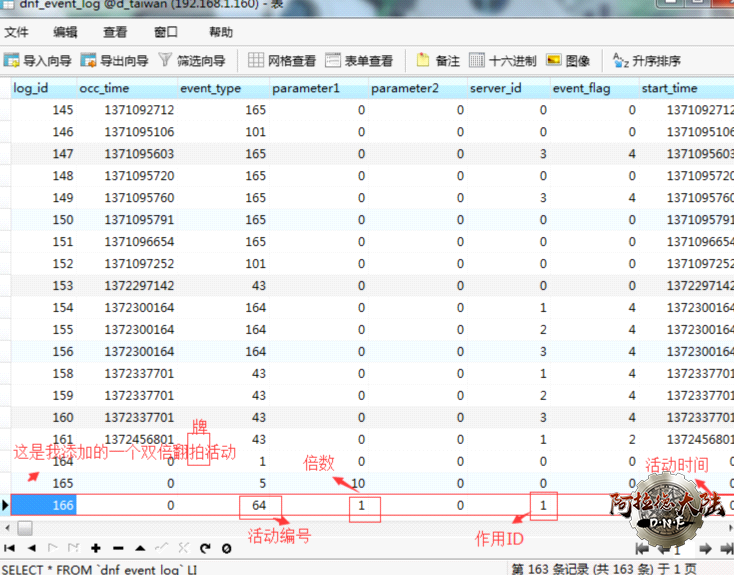Add a new record with plus icon
This screenshot has height=575, width=734.
[x=96, y=548]
